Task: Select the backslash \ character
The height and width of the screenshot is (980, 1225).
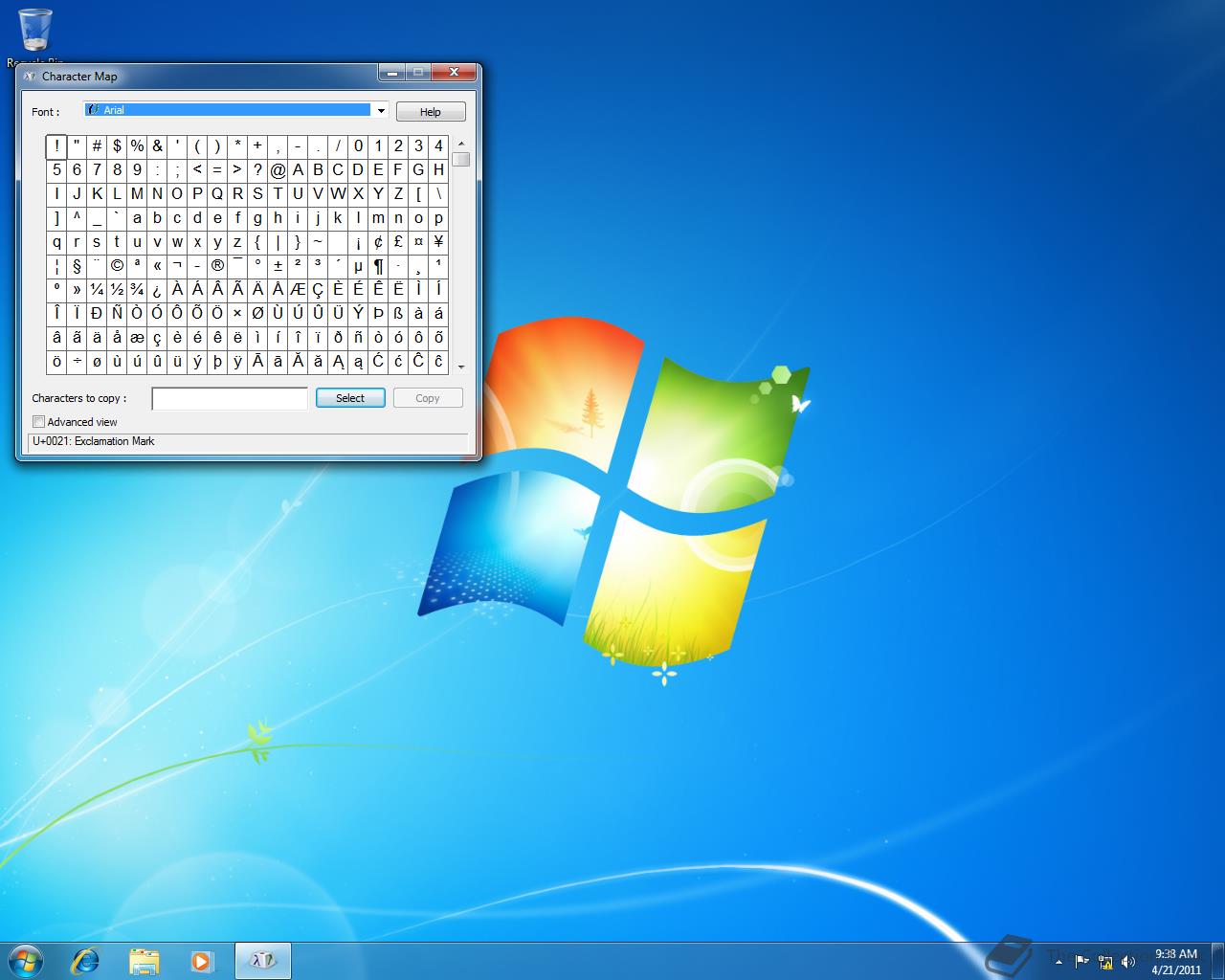Action: [x=438, y=194]
